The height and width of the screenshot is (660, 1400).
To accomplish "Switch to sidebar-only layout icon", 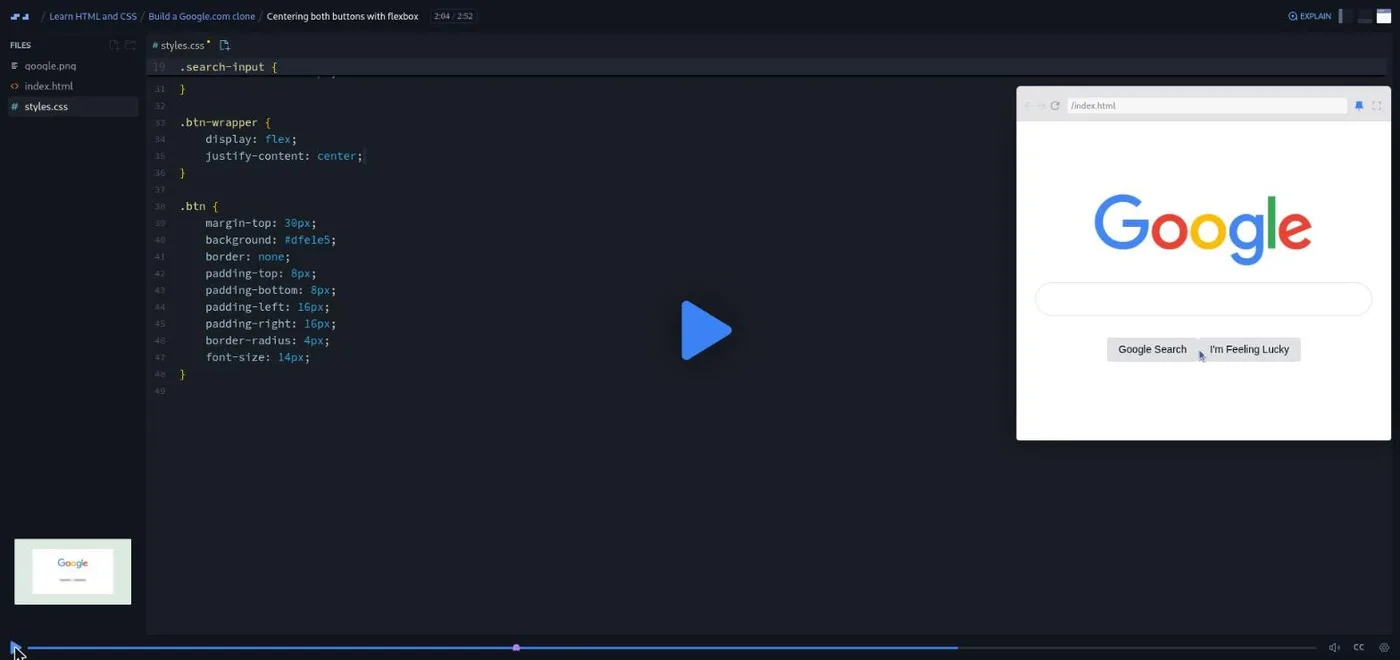I will (1345, 16).
